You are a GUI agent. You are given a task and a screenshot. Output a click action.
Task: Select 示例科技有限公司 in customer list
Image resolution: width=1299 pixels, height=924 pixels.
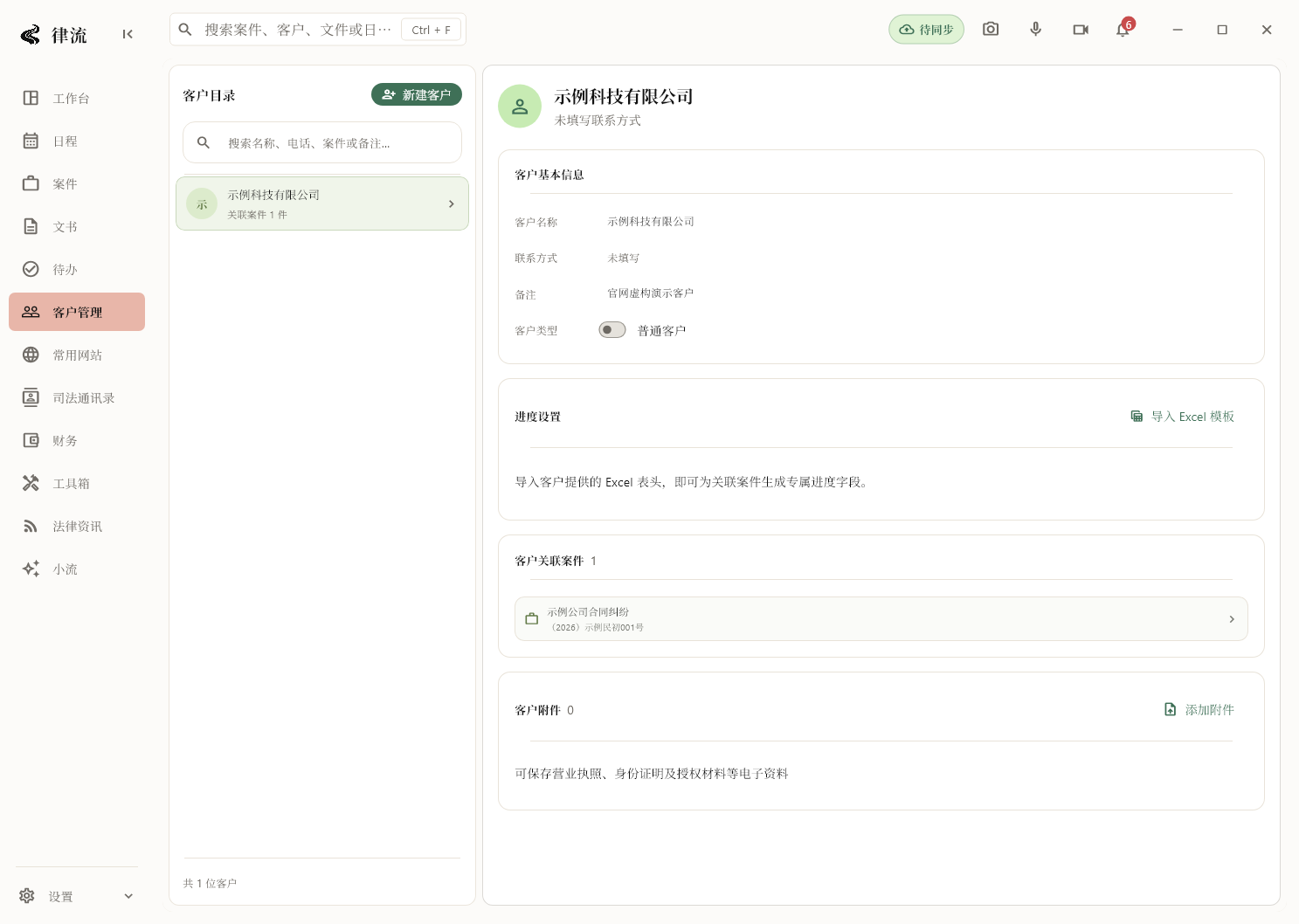click(x=322, y=203)
